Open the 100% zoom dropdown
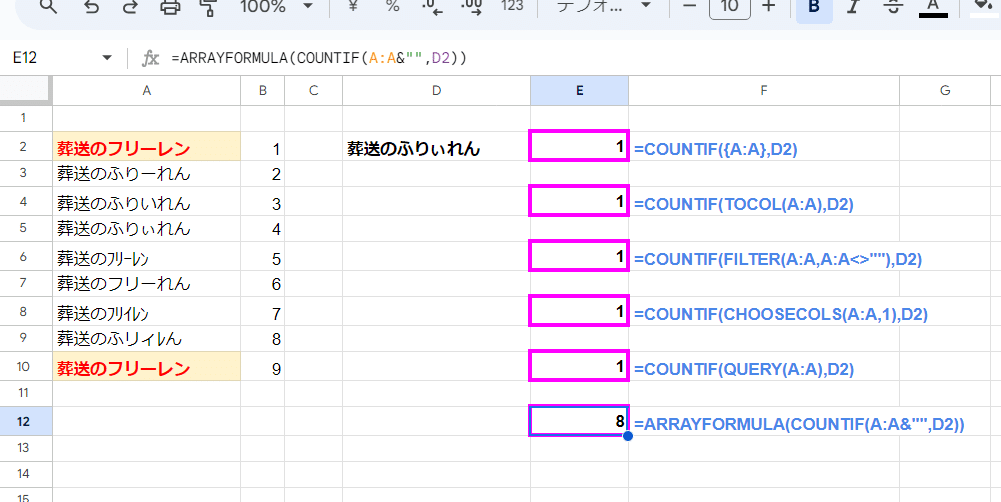The width and height of the screenshot is (1001, 502). tap(276, 6)
